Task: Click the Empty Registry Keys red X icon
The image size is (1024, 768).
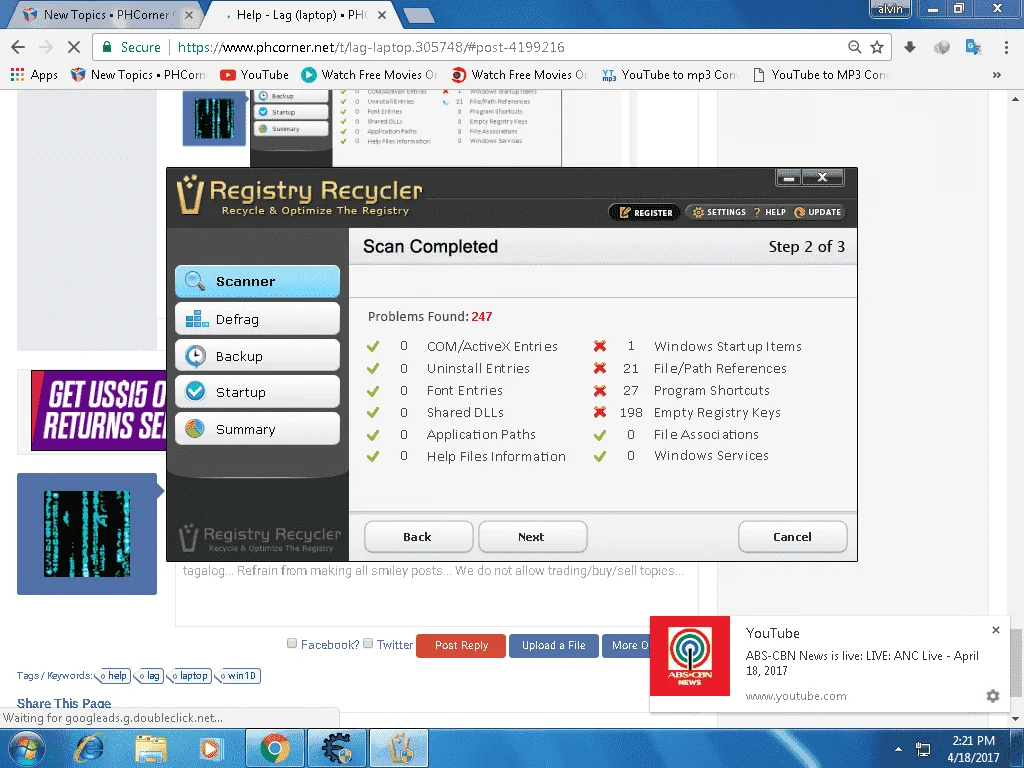Action: [x=600, y=412]
